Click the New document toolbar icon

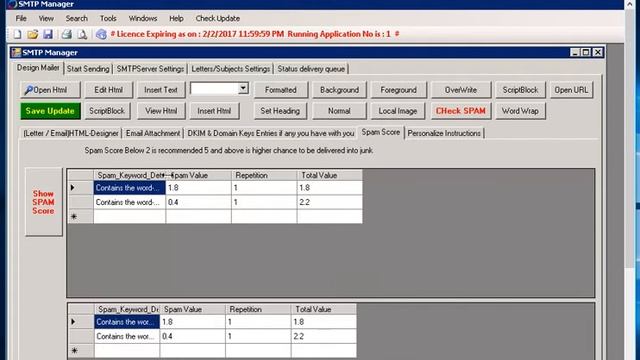pos(17,34)
